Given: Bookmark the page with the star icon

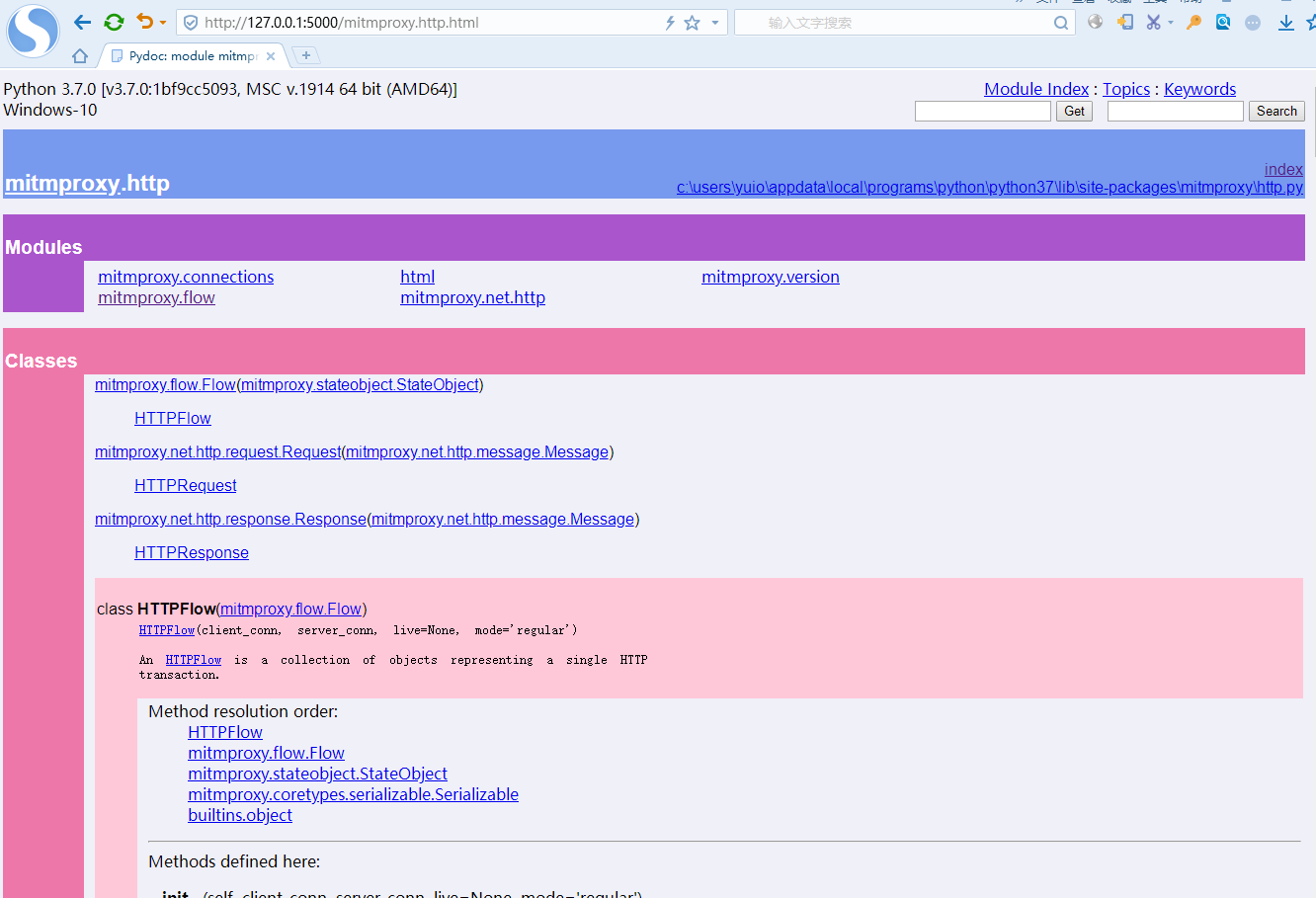Looking at the screenshot, I should [x=693, y=23].
